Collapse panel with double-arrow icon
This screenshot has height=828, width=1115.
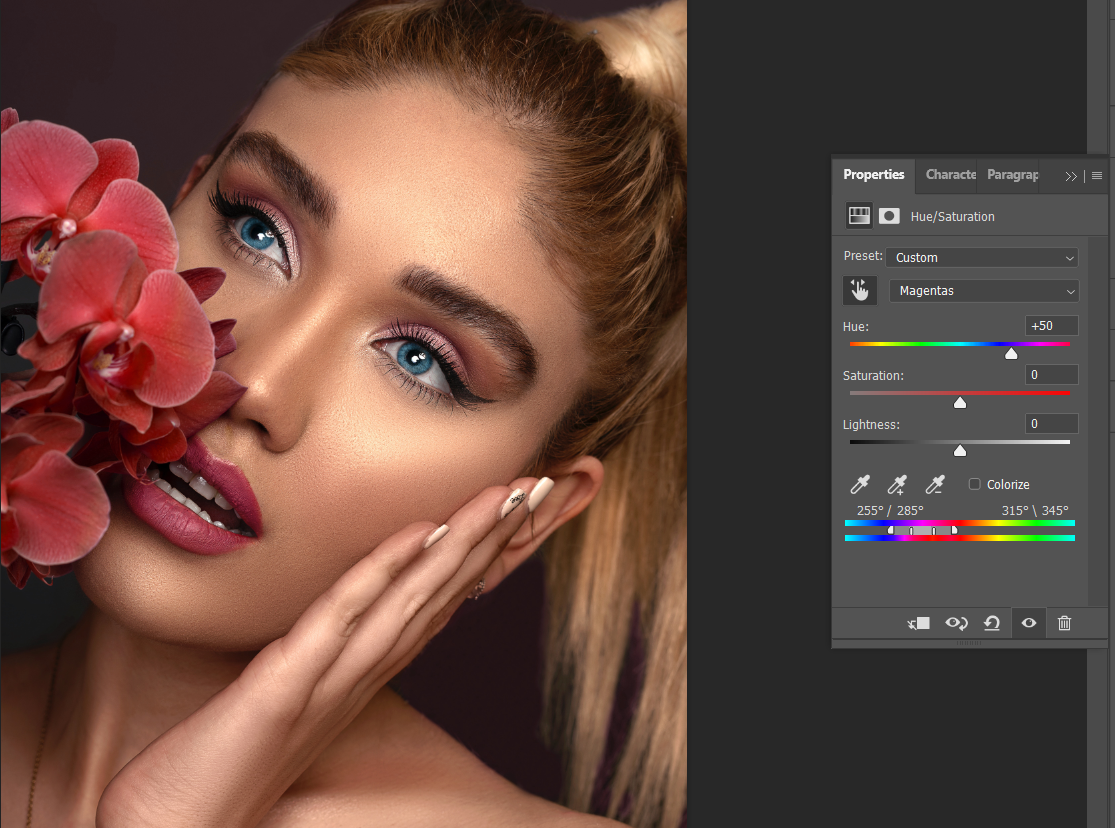pyautogui.click(x=1071, y=176)
